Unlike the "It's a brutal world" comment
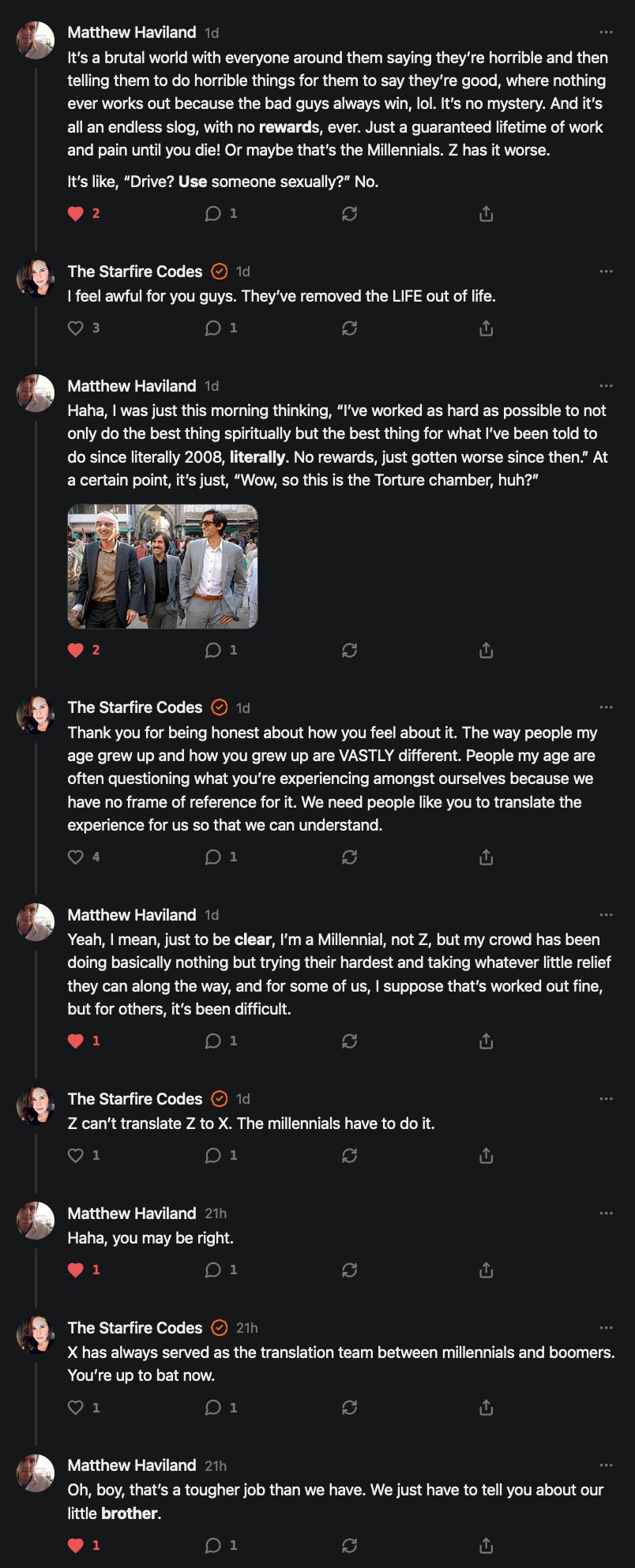Screen dimensions: 635x1568 (76, 213)
